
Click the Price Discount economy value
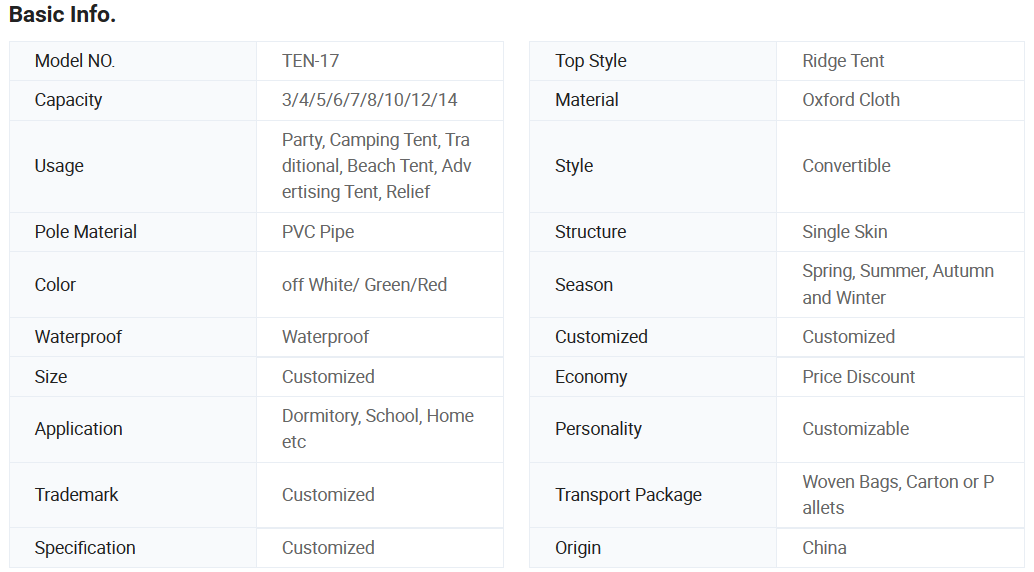pyautogui.click(x=858, y=377)
